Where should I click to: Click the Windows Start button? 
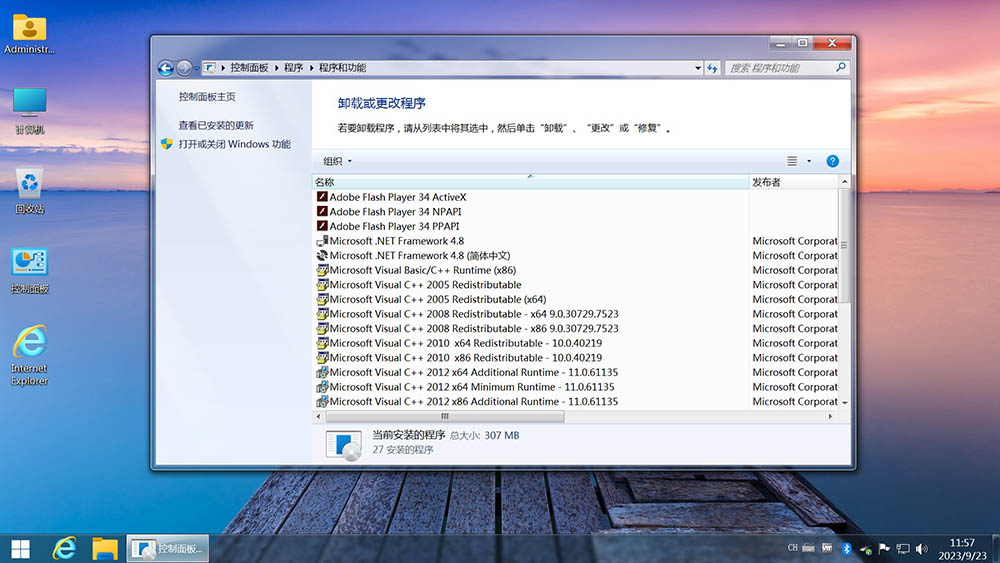(x=20, y=547)
